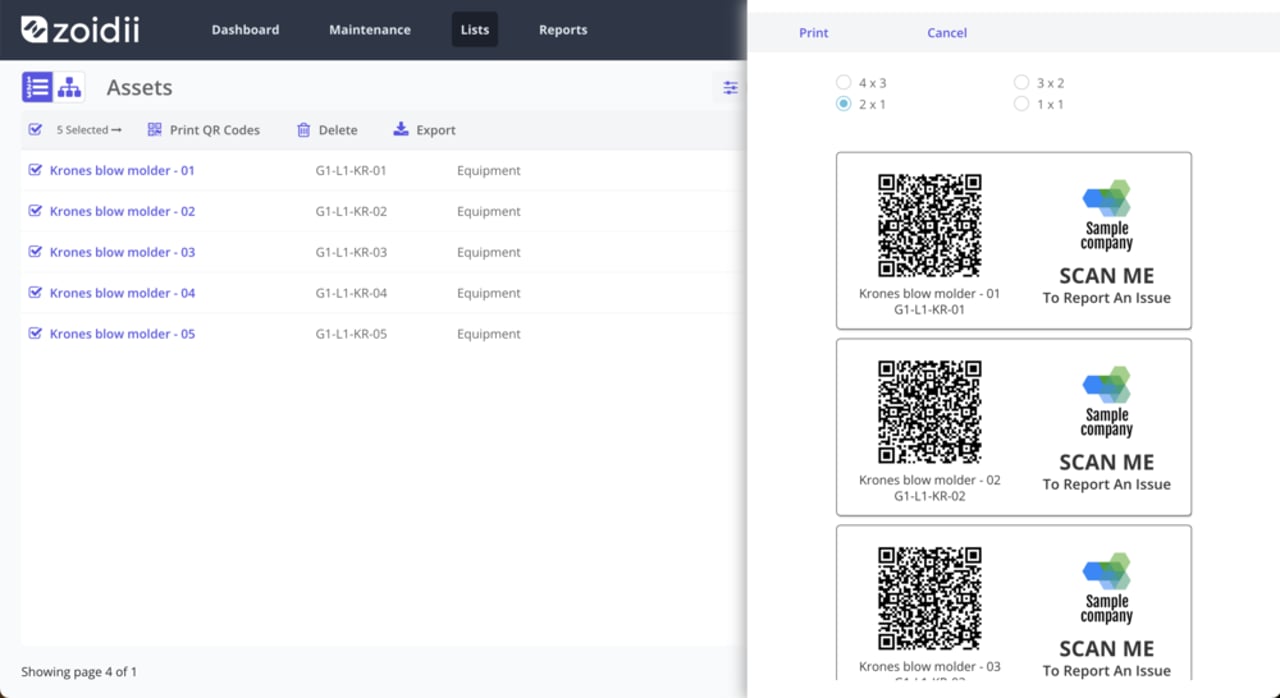The height and width of the screenshot is (698, 1280).
Task: Cancel the QR code printing
Action: tap(945, 32)
